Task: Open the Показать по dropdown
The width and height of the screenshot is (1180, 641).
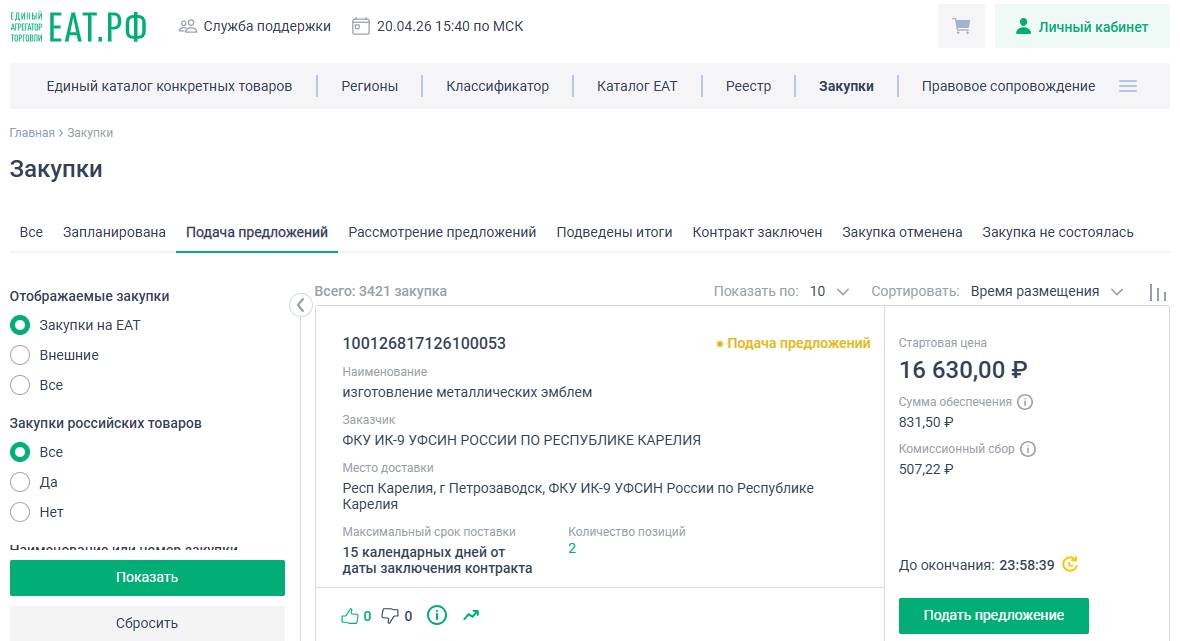Action: (x=829, y=292)
